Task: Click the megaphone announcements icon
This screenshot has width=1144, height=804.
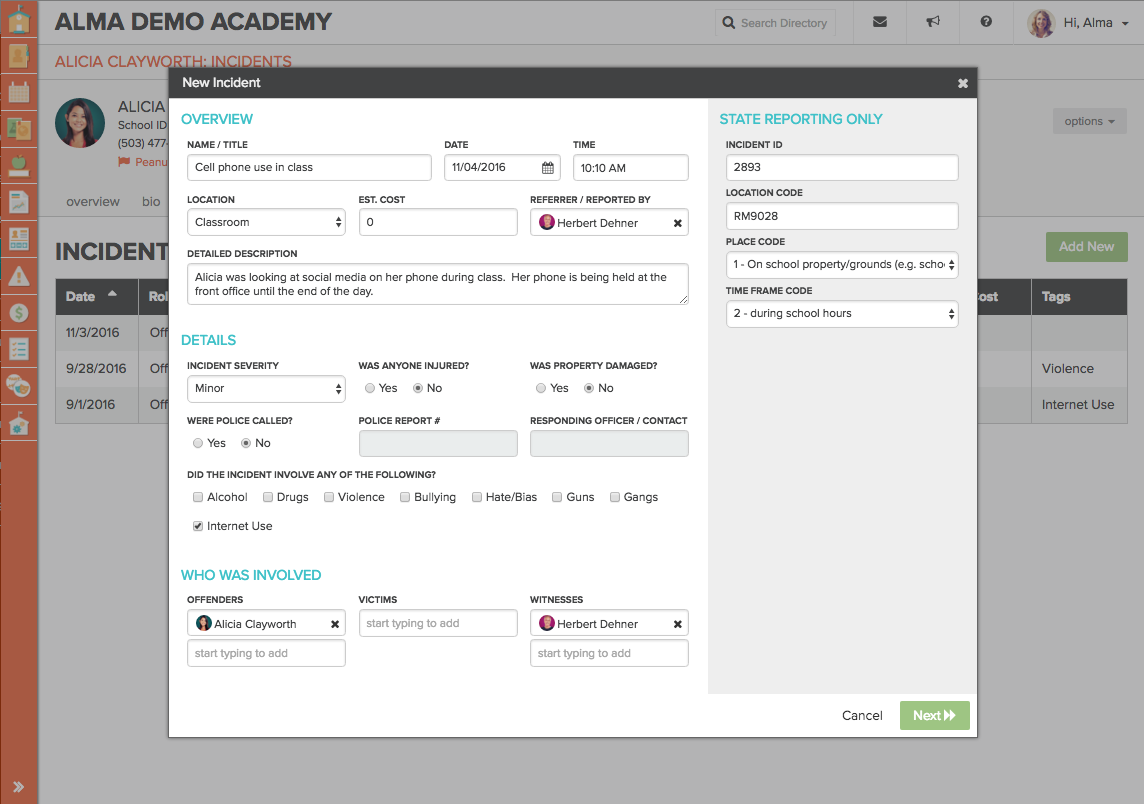Action: coord(933,22)
